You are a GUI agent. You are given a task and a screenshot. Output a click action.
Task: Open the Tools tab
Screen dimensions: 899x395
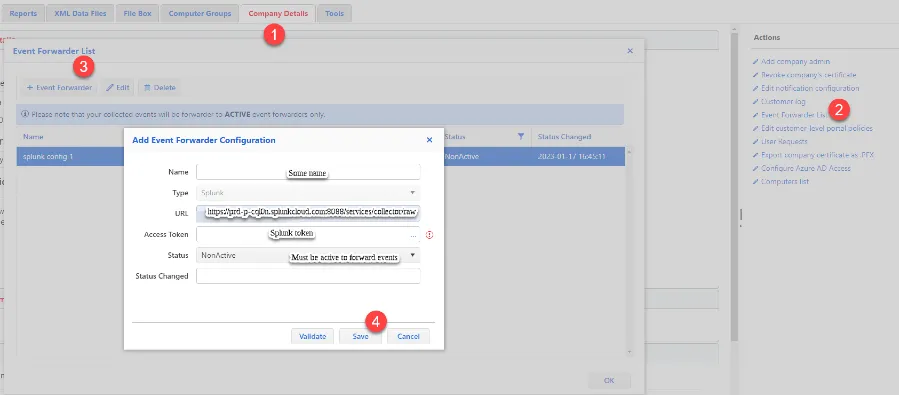click(x=334, y=13)
